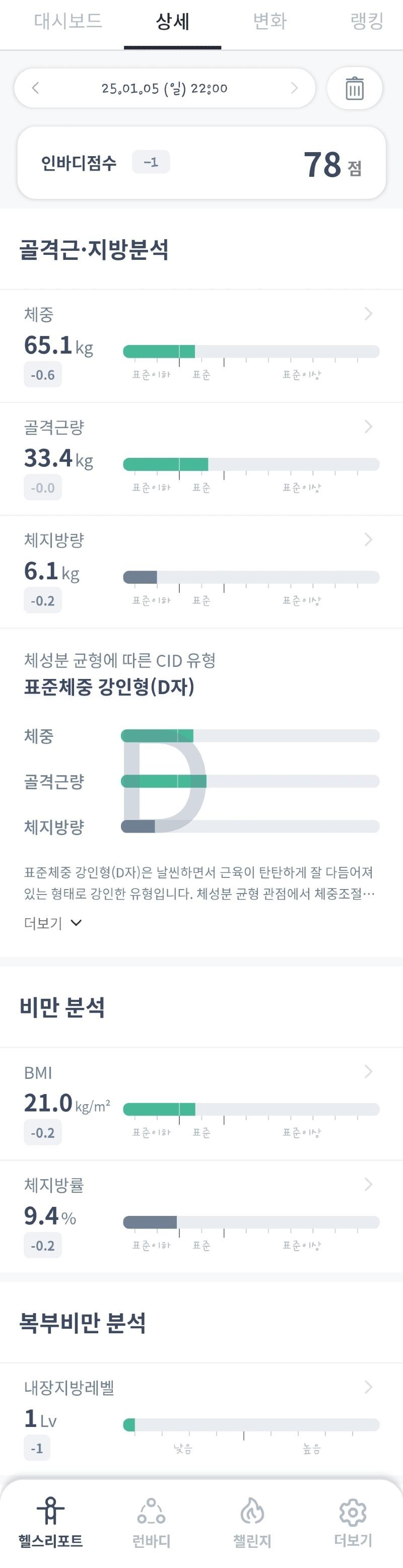Switch to the 대시보드 tab

68,21
